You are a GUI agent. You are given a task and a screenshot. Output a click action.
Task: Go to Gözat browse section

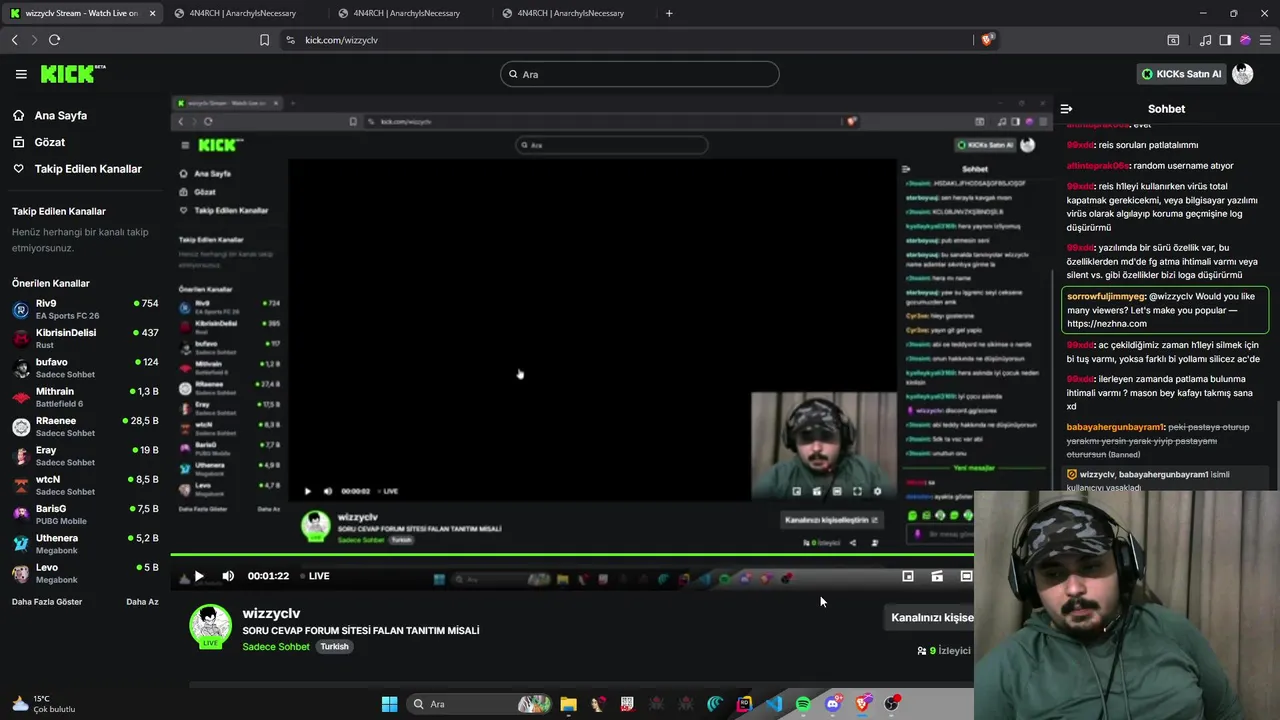49,142
